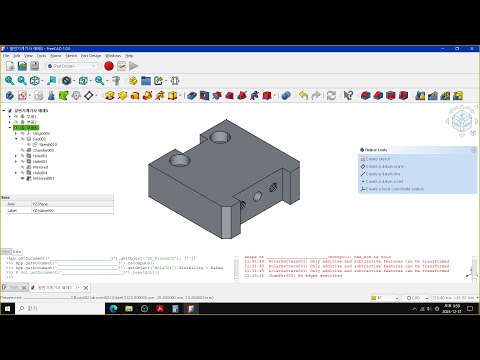Click the Refresh recompute icon
The height and width of the screenshot is (360, 480).
click(331, 96)
